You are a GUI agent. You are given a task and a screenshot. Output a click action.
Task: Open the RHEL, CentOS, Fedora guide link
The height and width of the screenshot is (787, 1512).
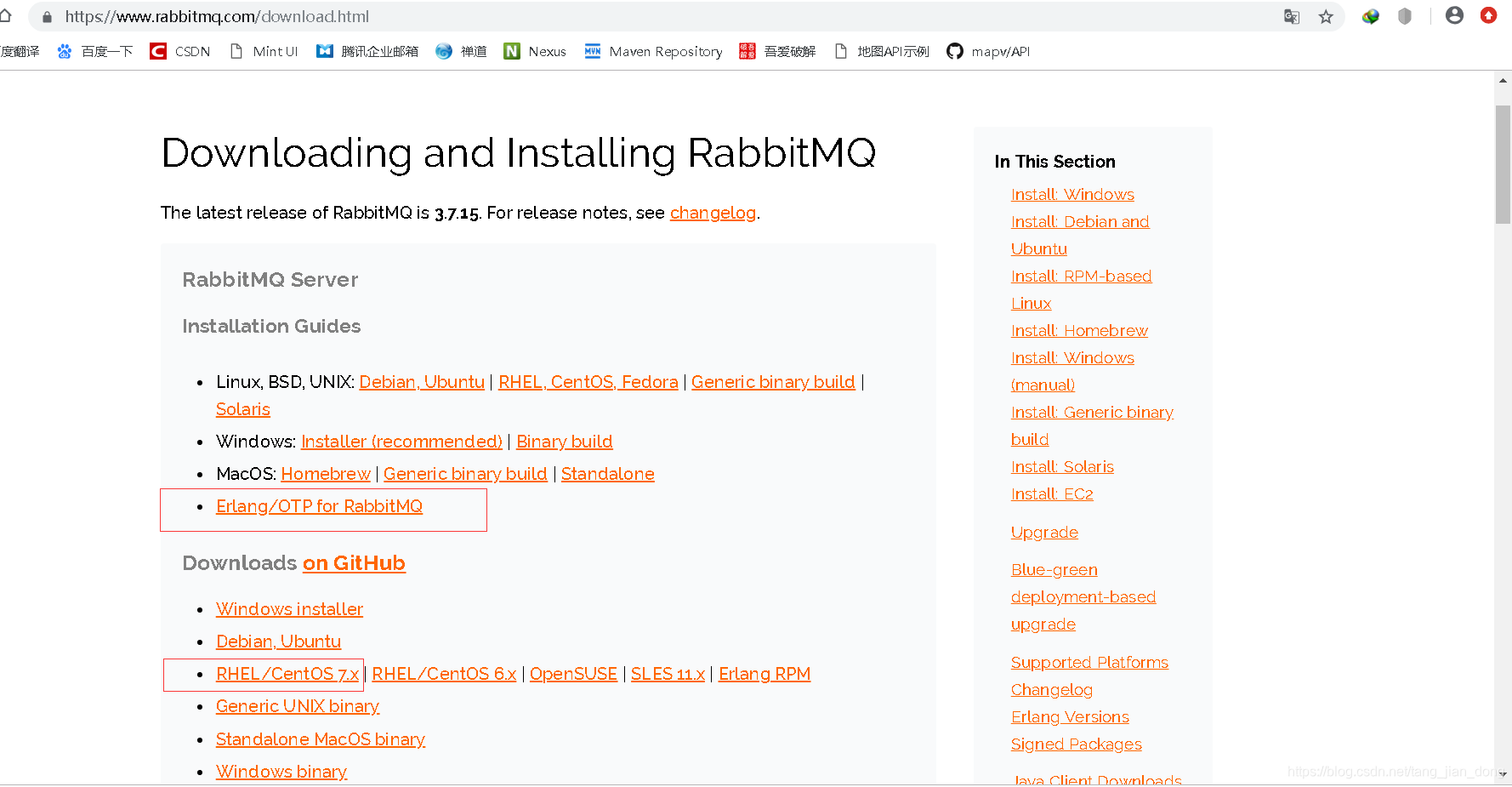[588, 382]
